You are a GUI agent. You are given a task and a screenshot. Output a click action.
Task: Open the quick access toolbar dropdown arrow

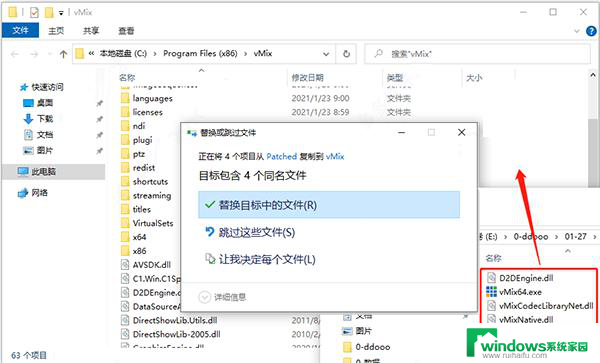60,13
